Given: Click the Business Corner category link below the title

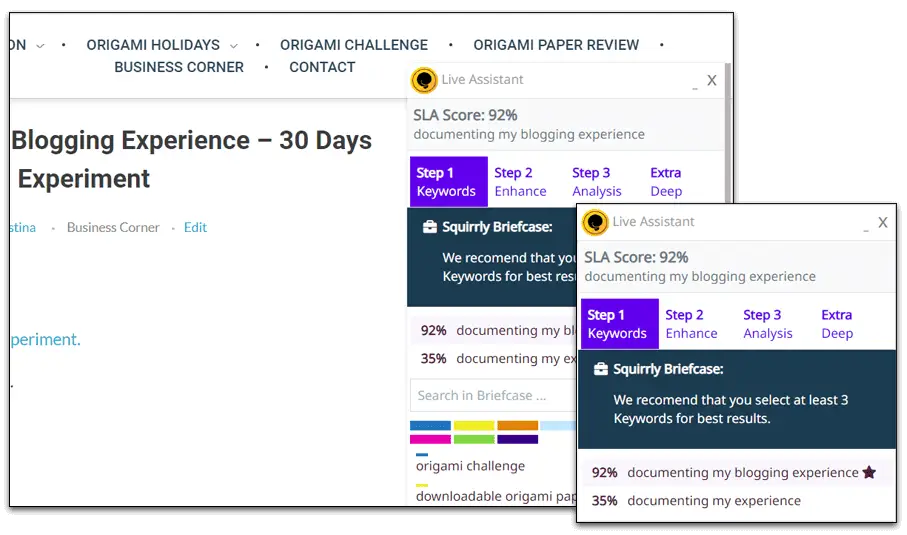Looking at the screenshot, I should (113, 227).
